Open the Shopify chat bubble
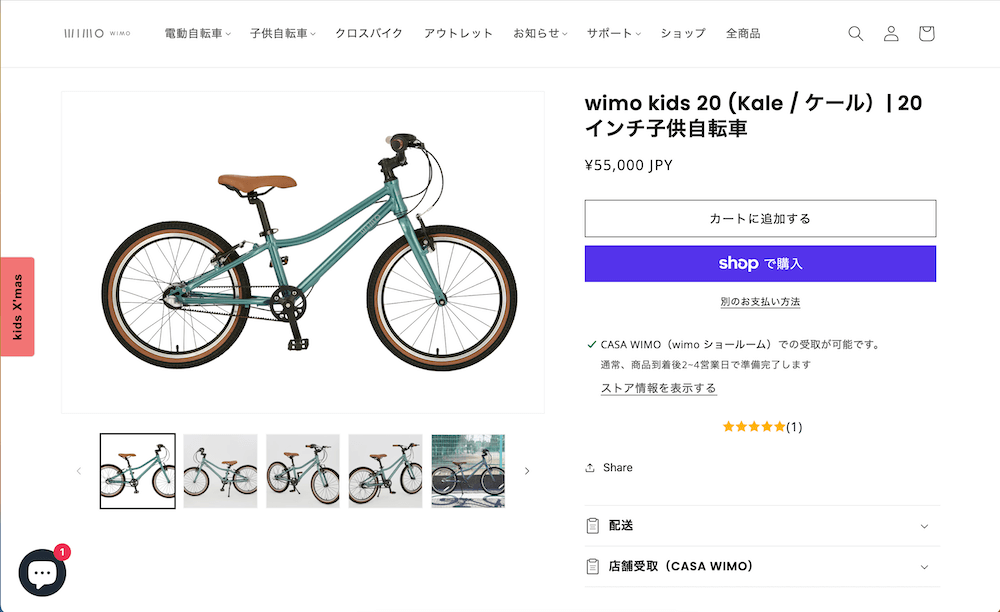Viewport: 1000px width, 612px height. [42, 573]
